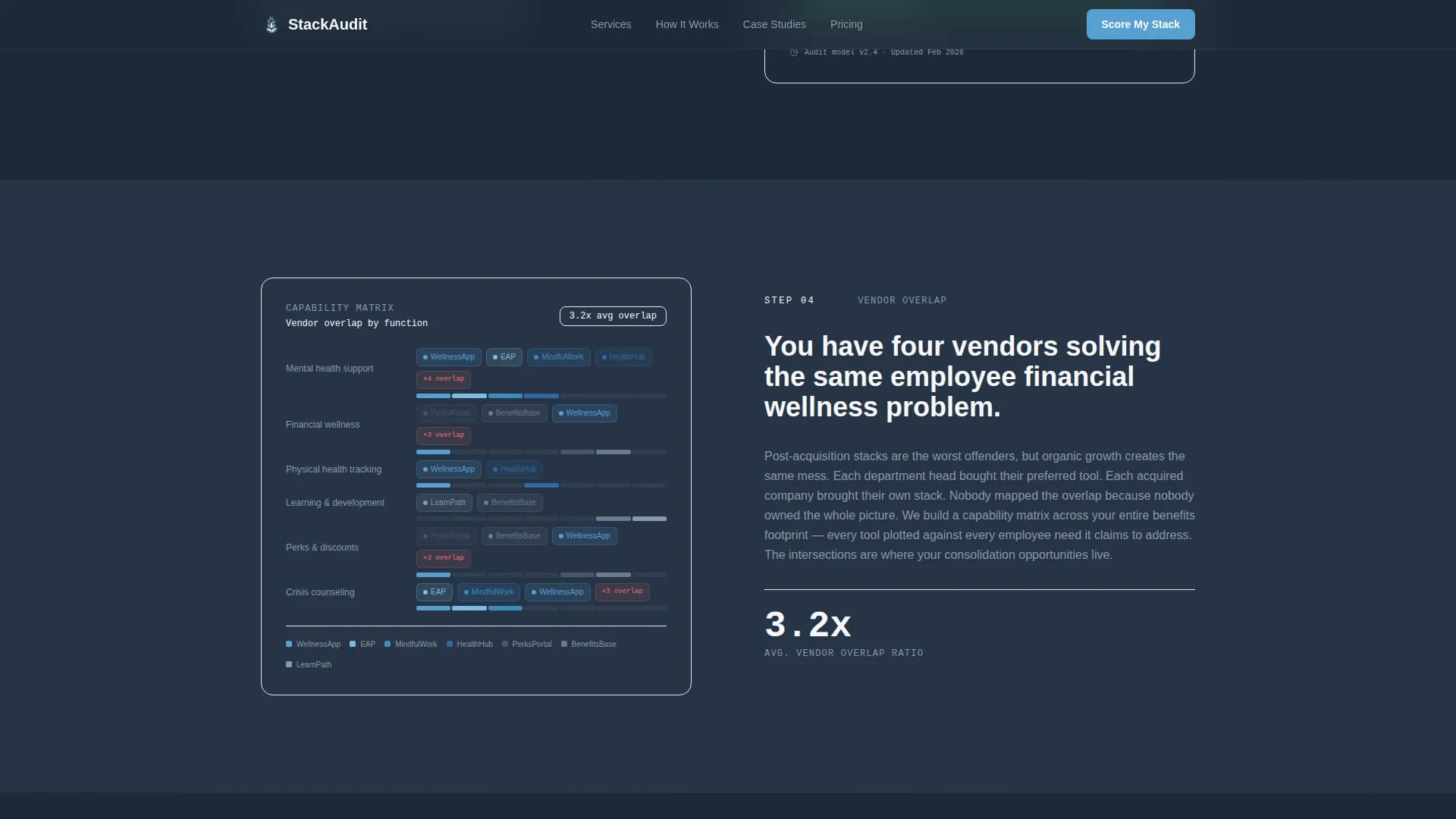Screen dimensions: 1456x819
Task: Open the Services nav item
Action: (x=610, y=24)
